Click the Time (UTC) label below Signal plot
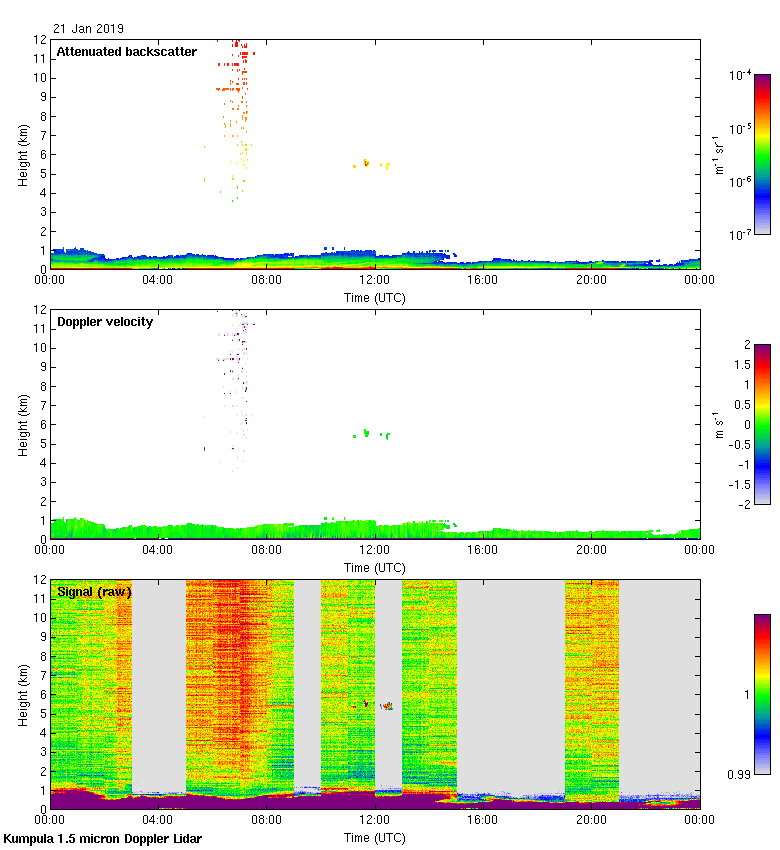This screenshot has height=850, width=780. 375,837
